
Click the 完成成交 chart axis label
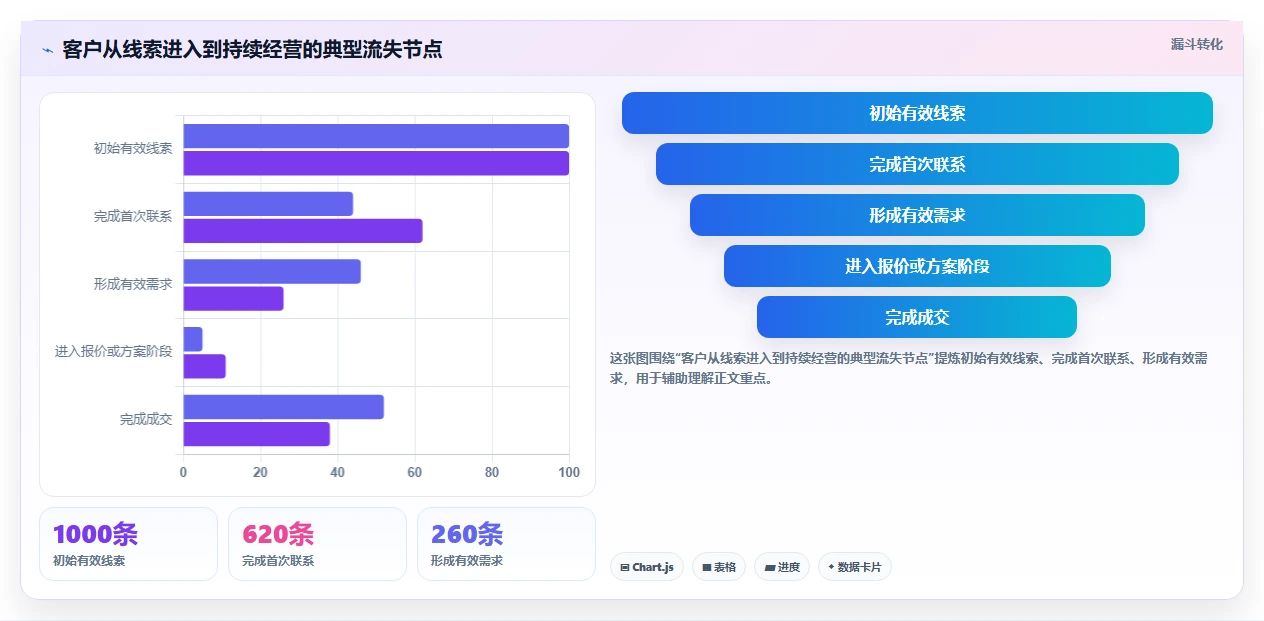[146, 419]
